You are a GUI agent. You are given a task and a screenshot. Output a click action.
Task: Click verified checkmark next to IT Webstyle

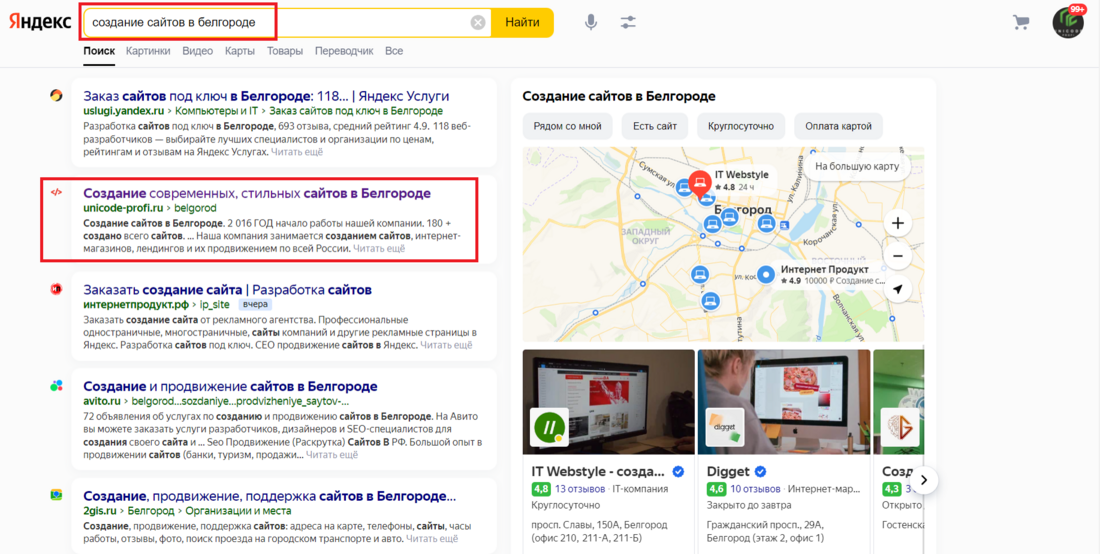(x=678, y=471)
